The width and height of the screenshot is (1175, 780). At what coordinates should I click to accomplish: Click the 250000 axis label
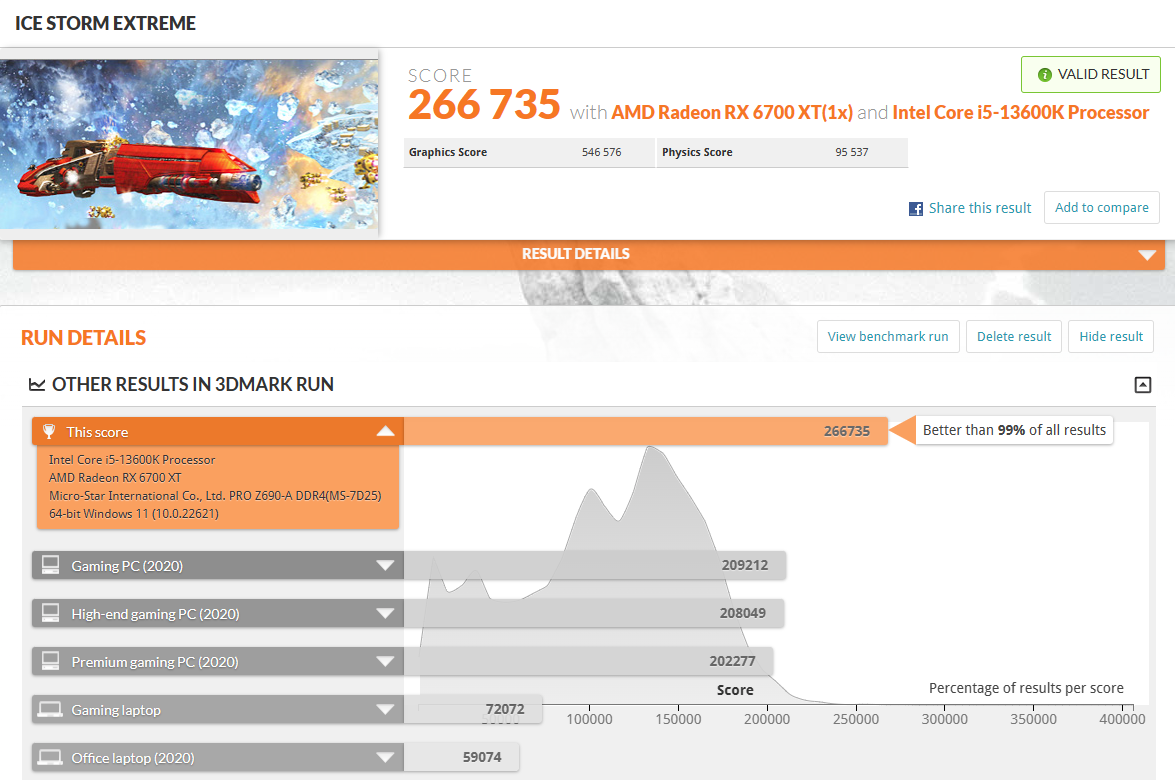click(x=856, y=719)
